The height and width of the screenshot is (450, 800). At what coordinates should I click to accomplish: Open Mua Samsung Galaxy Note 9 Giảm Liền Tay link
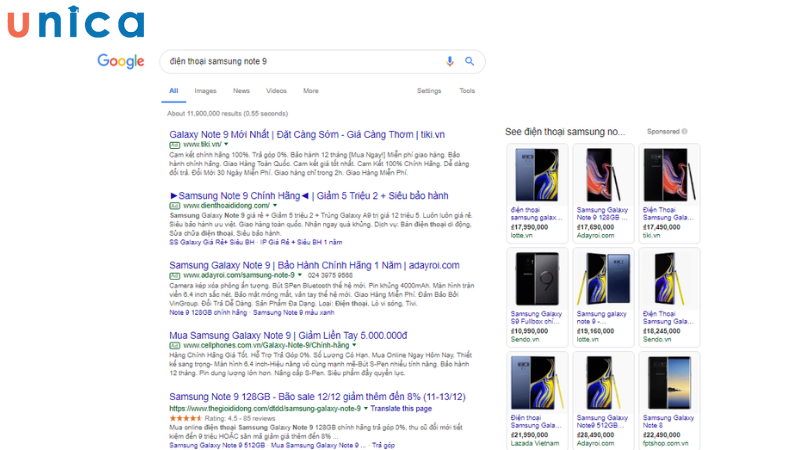(x=288, y=336)
